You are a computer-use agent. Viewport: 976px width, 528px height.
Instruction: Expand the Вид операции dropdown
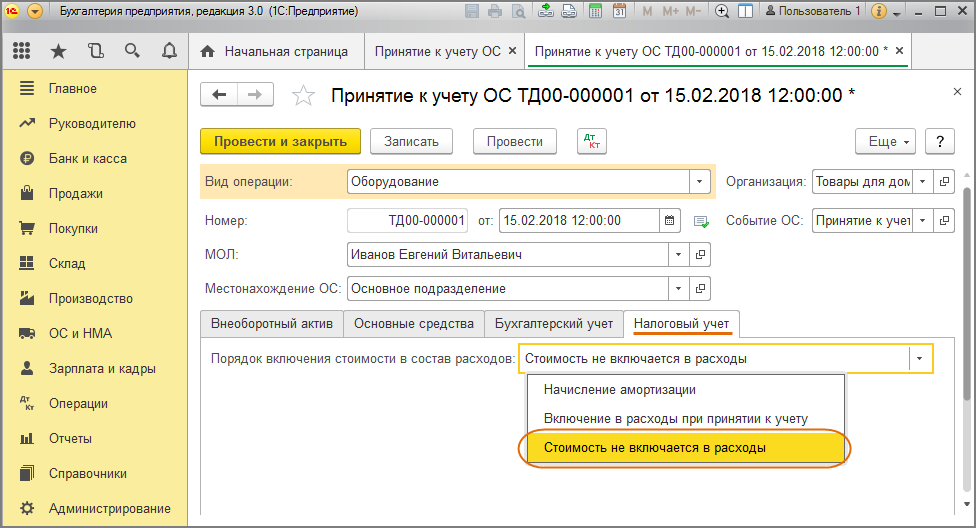point(699,182)
